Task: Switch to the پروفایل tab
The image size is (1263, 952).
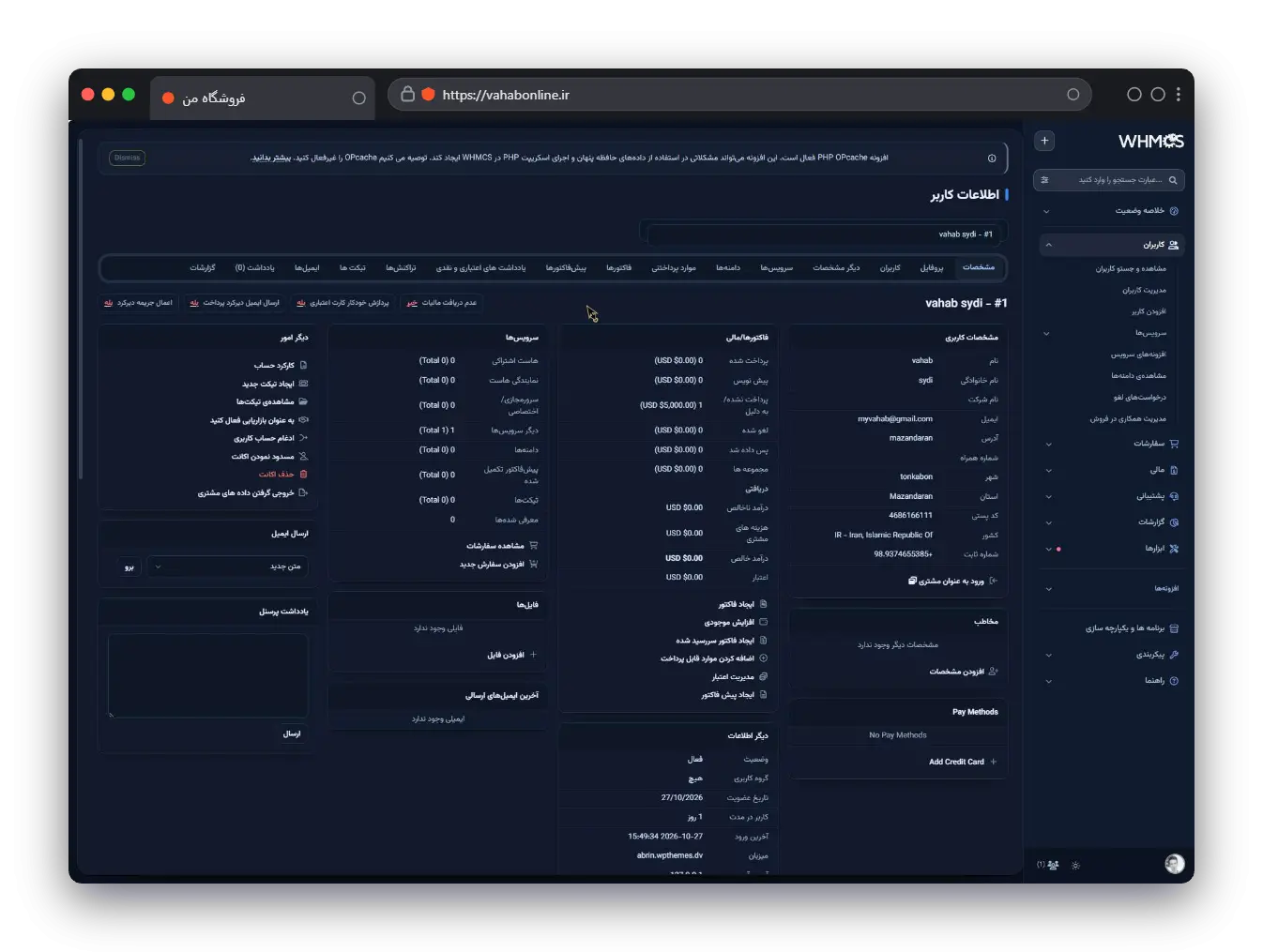Action: [932, 268]
